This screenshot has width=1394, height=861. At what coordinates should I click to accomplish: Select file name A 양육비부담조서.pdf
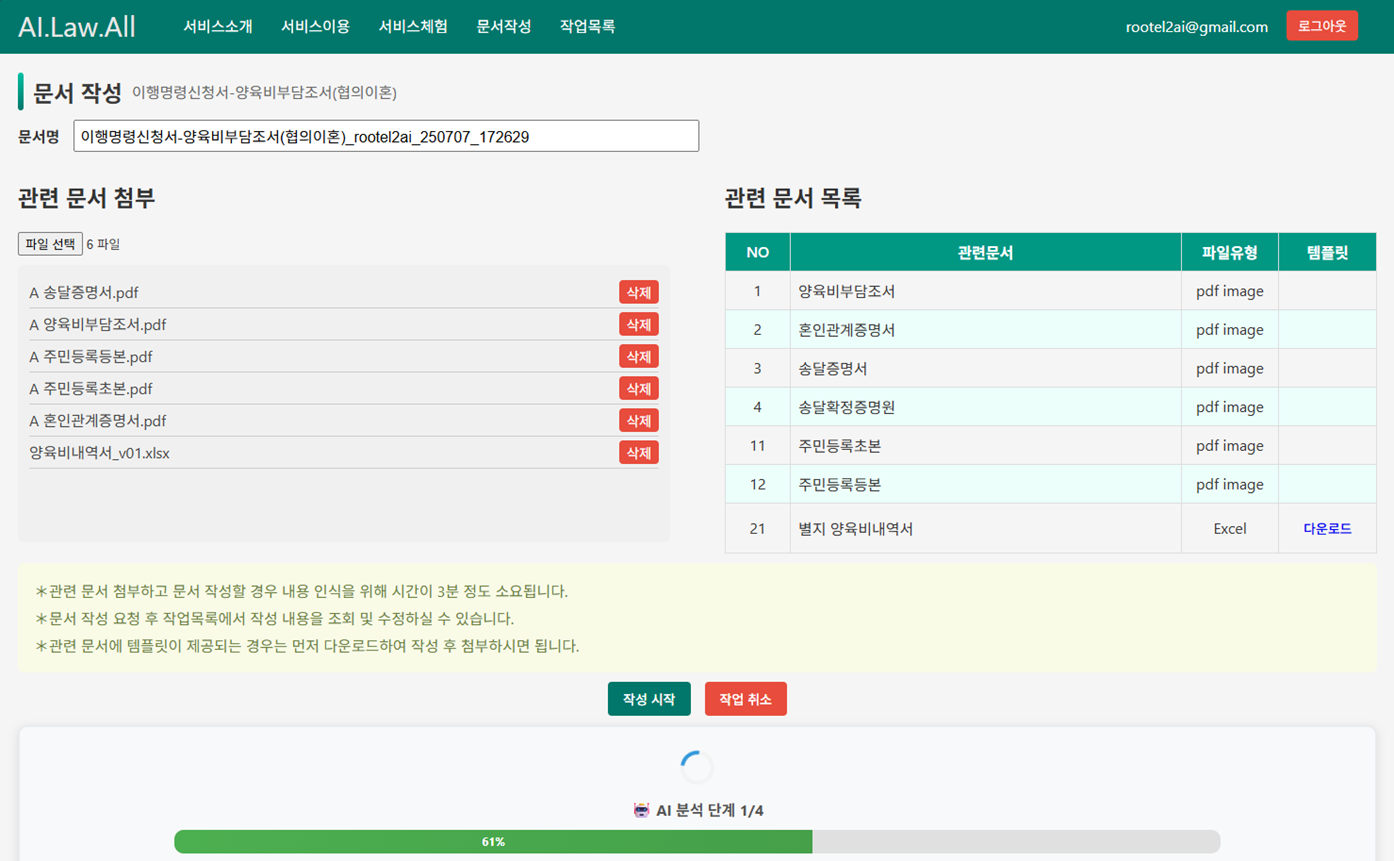[98, 325]
